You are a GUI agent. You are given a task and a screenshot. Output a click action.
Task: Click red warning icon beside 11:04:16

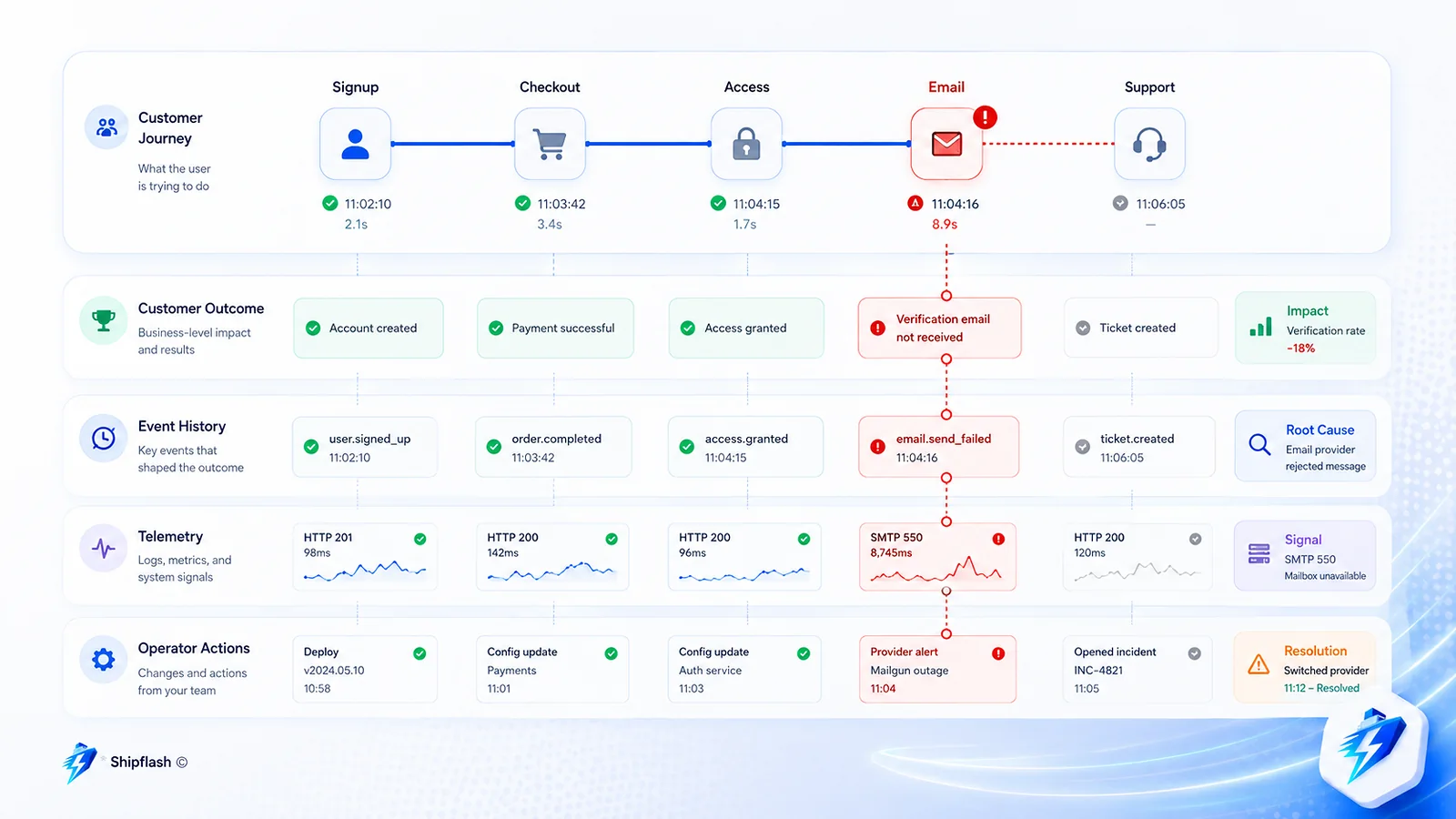coord(915,203)
